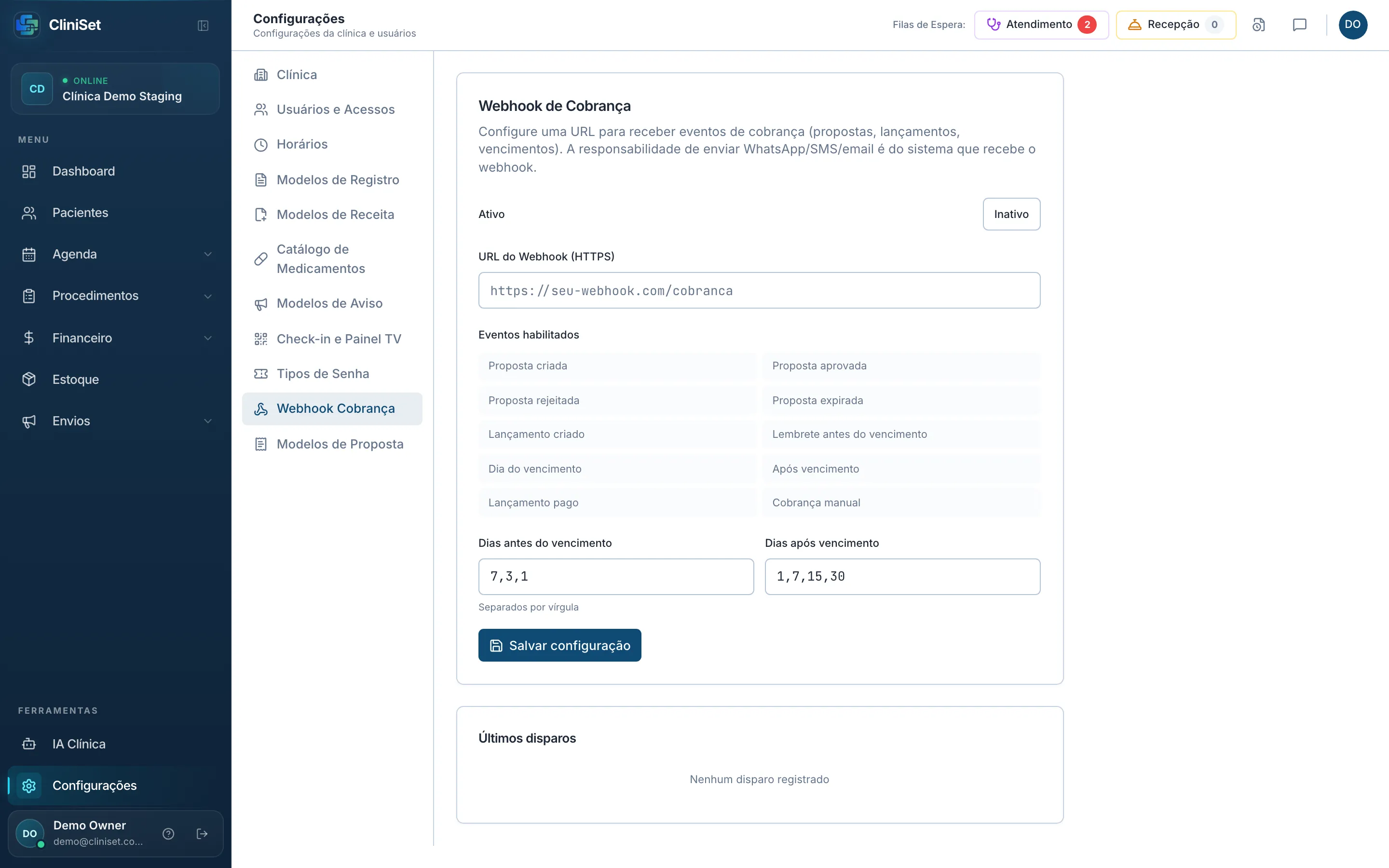This screenshot has height=868, width=1389.
Task: Open the Usuários e Acessos settings tab
Action: tap(332, 109)
